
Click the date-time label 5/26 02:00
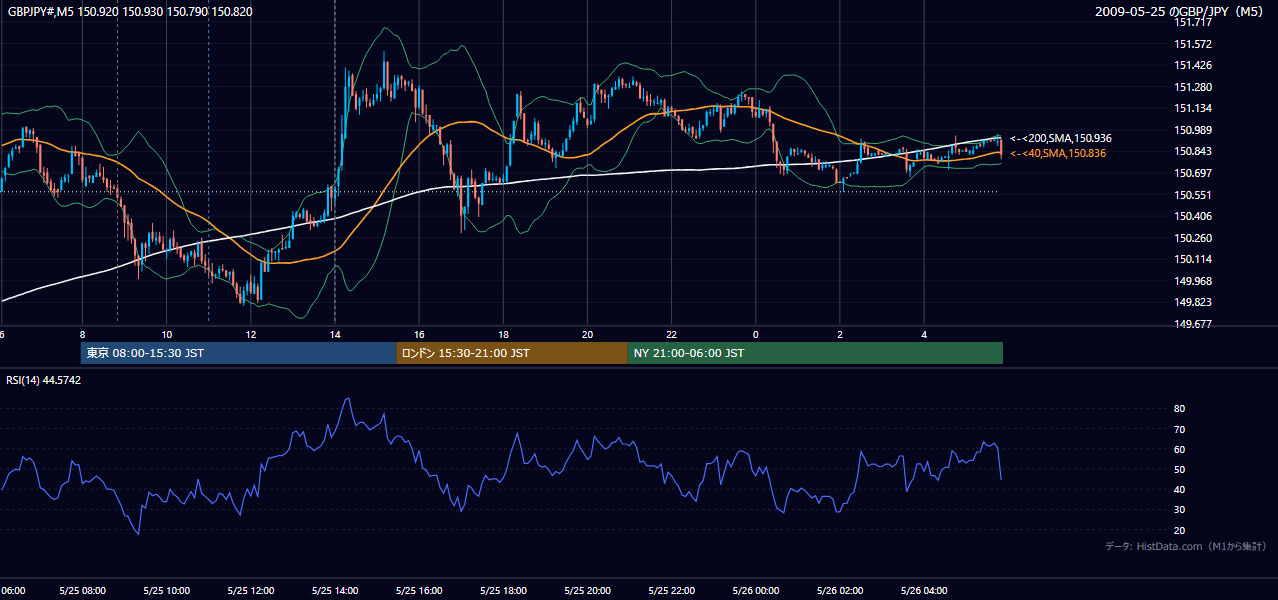pos(839,591)
